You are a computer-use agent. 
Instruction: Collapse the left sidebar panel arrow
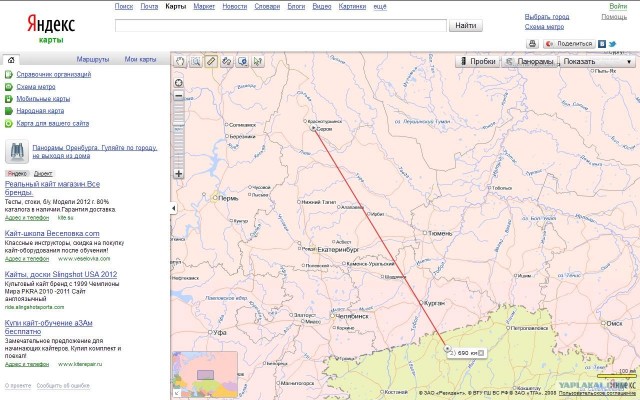pyautogui.click(x=174, y=208)
